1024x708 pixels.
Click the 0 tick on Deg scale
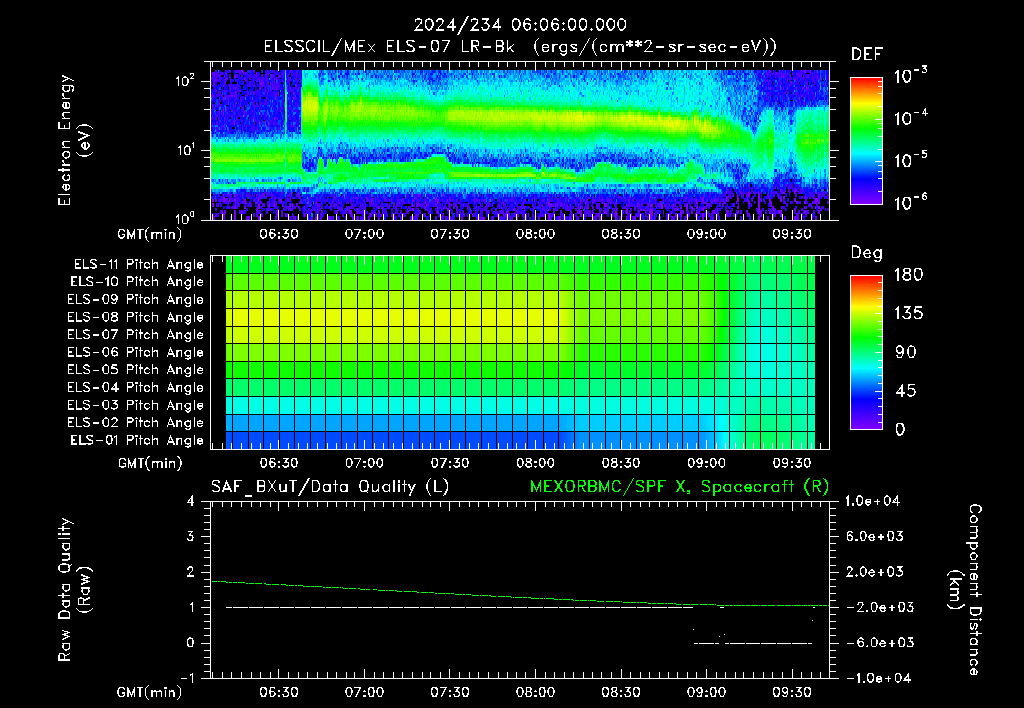click(x=900, y=429)
